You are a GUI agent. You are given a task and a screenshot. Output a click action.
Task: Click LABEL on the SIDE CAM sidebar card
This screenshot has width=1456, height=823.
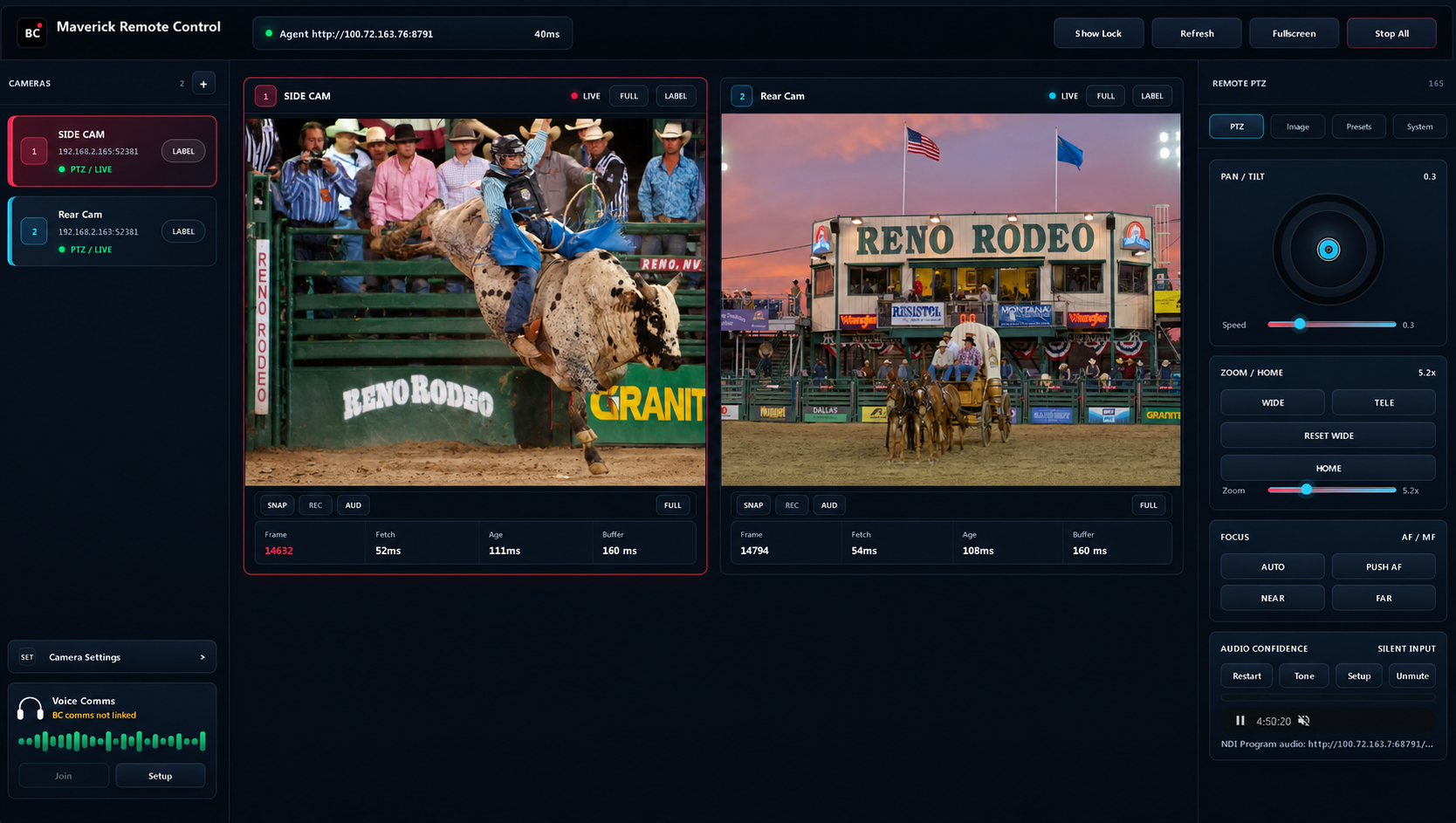click(x=183, y=151)
